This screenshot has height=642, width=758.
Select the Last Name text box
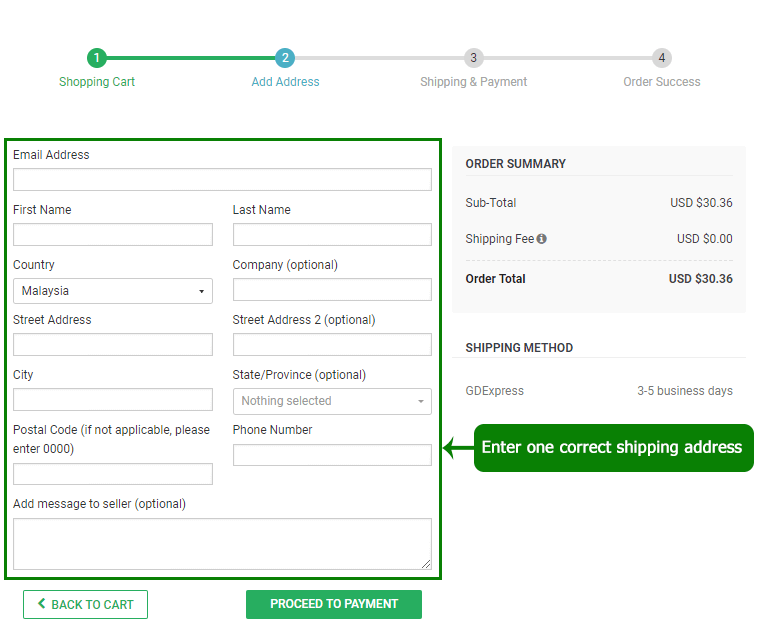pyautogui.click(x=332, y=234)
